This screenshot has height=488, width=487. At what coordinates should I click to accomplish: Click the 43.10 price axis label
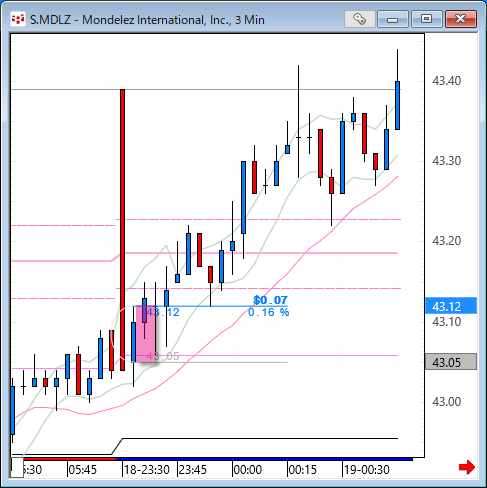pos(446,322)
